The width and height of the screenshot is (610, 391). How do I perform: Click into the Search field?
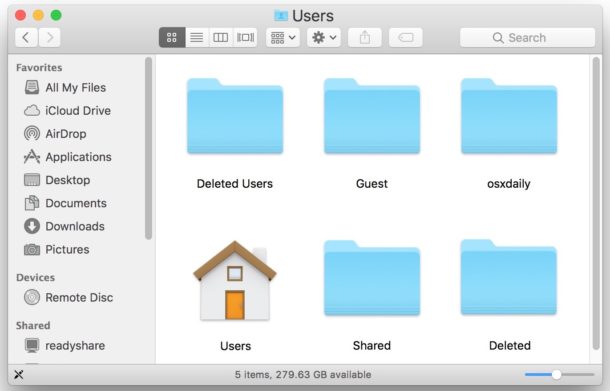coord(527,37)
